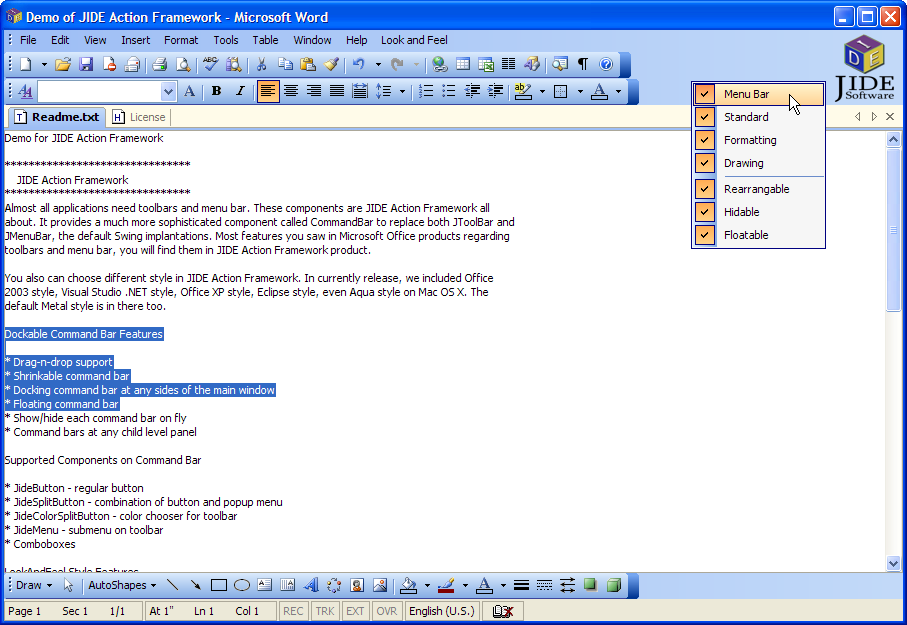
Task: Toggle Bold formatting
Action: [x=216, y=91]
